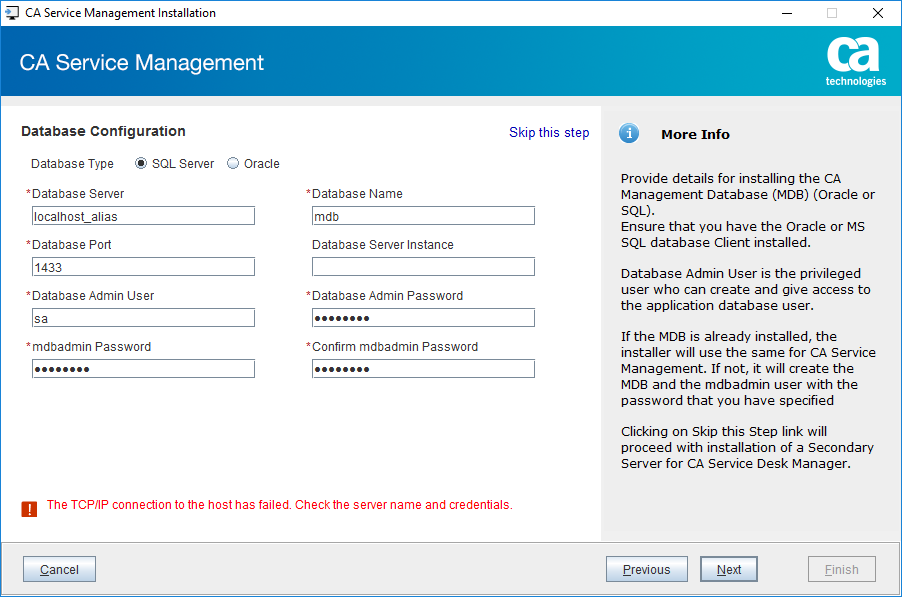Proceed with the Next button

click(x=729, y=569)
